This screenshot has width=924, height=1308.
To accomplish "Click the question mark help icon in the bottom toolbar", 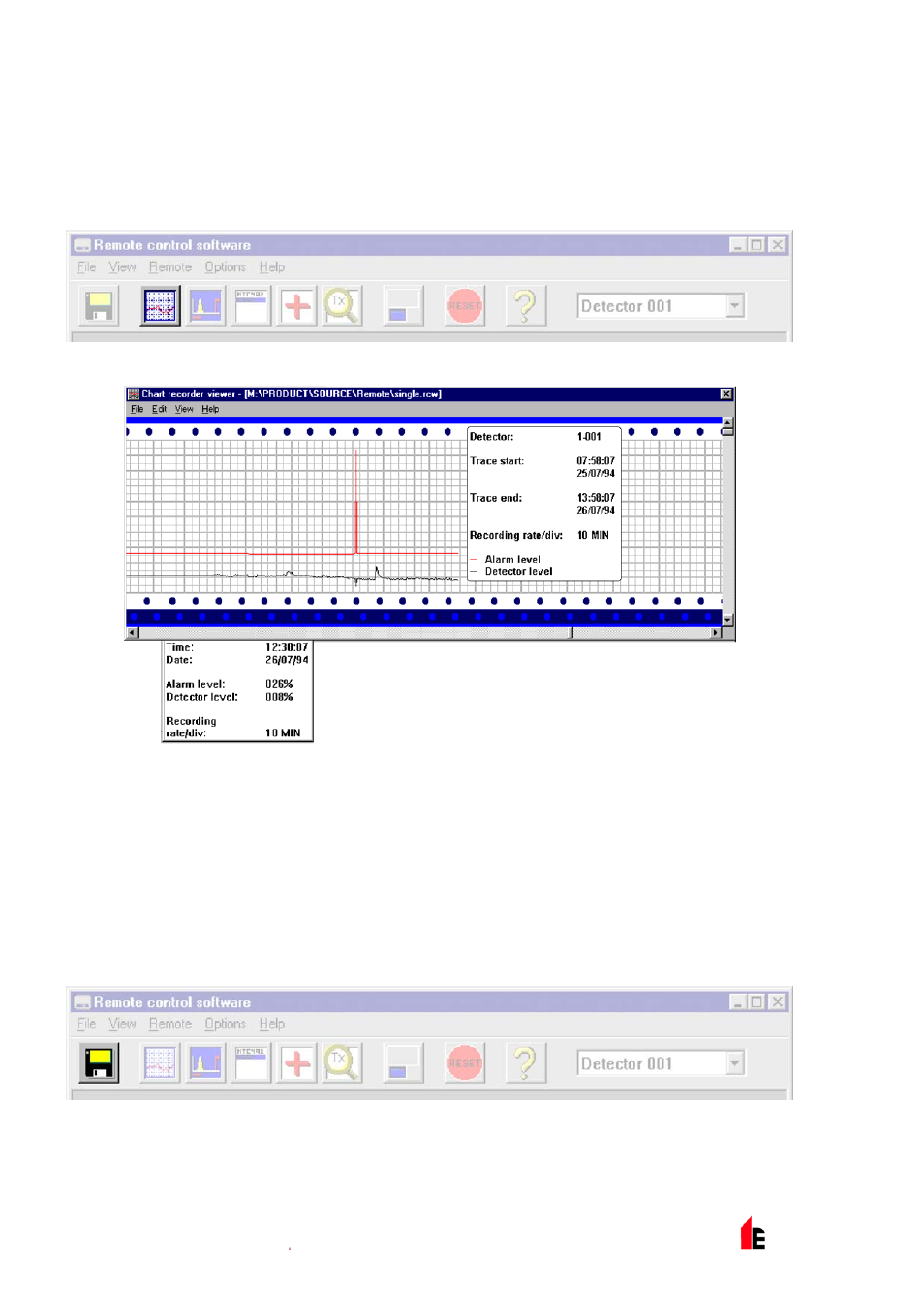I will click(525, 1064).
